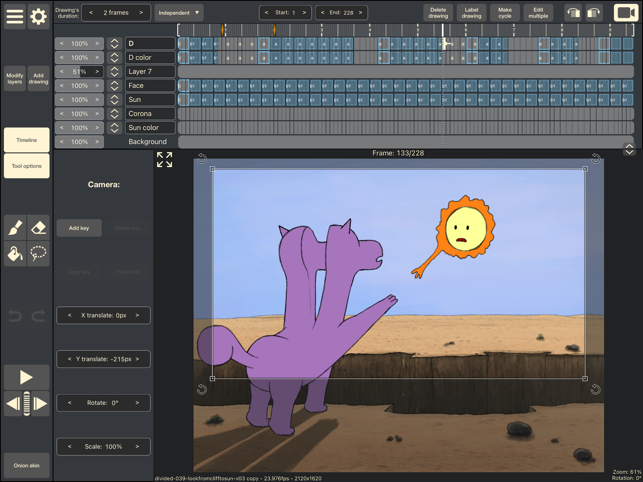
Task: Click the white playhead on the ruler
Action: pos(442,30)
